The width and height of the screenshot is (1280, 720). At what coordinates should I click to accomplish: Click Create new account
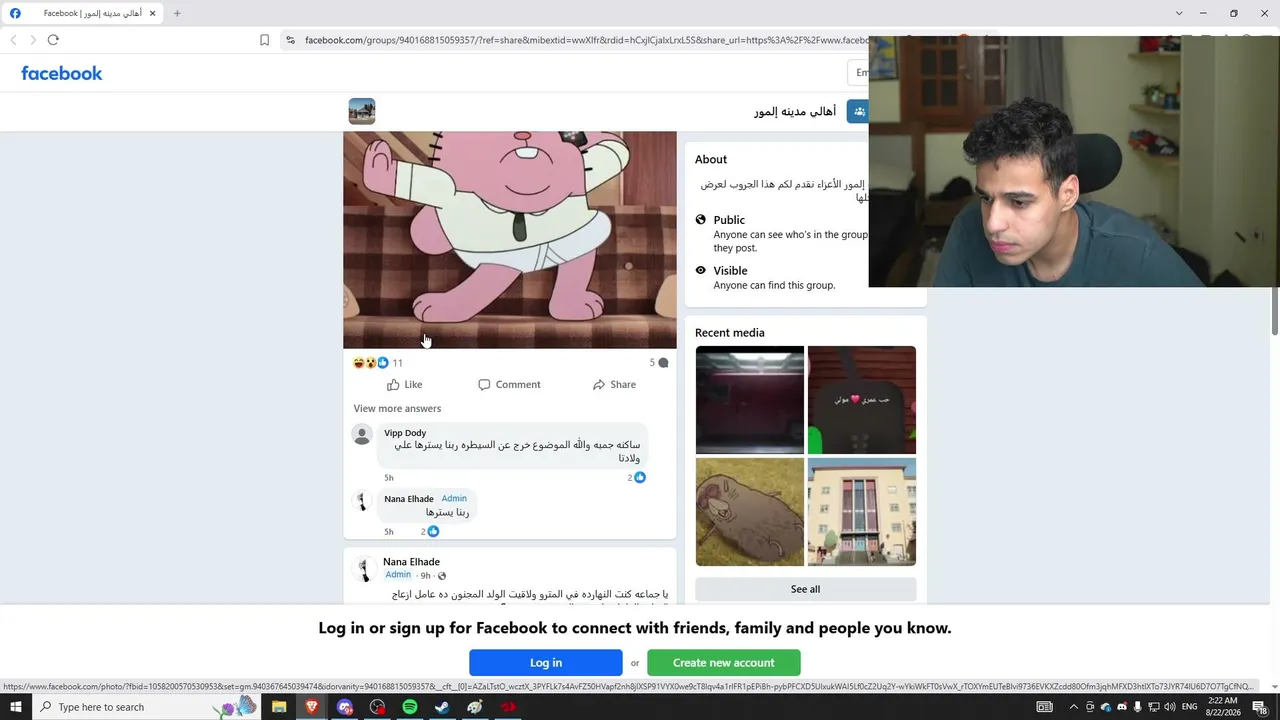pos(724,663)
